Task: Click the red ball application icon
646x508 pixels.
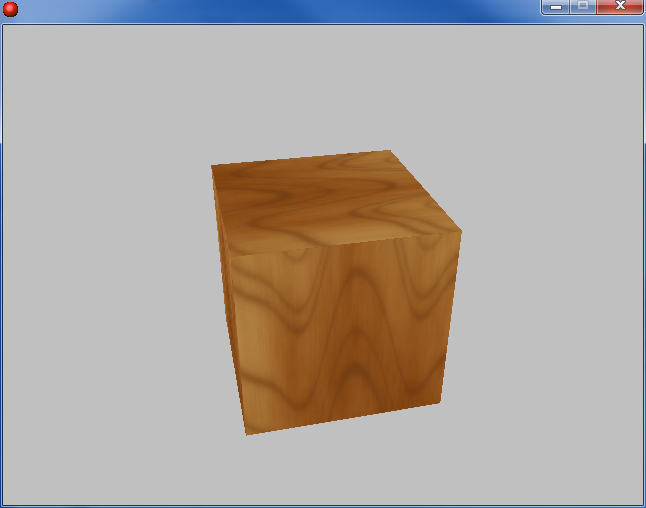Action: pos(10,9)
